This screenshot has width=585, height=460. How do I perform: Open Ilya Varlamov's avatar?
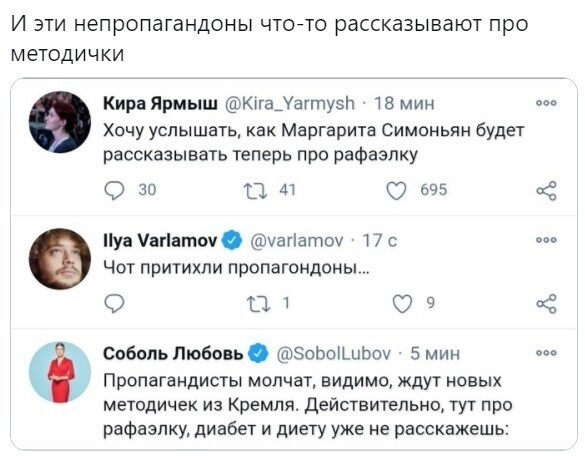coord(60,259)
